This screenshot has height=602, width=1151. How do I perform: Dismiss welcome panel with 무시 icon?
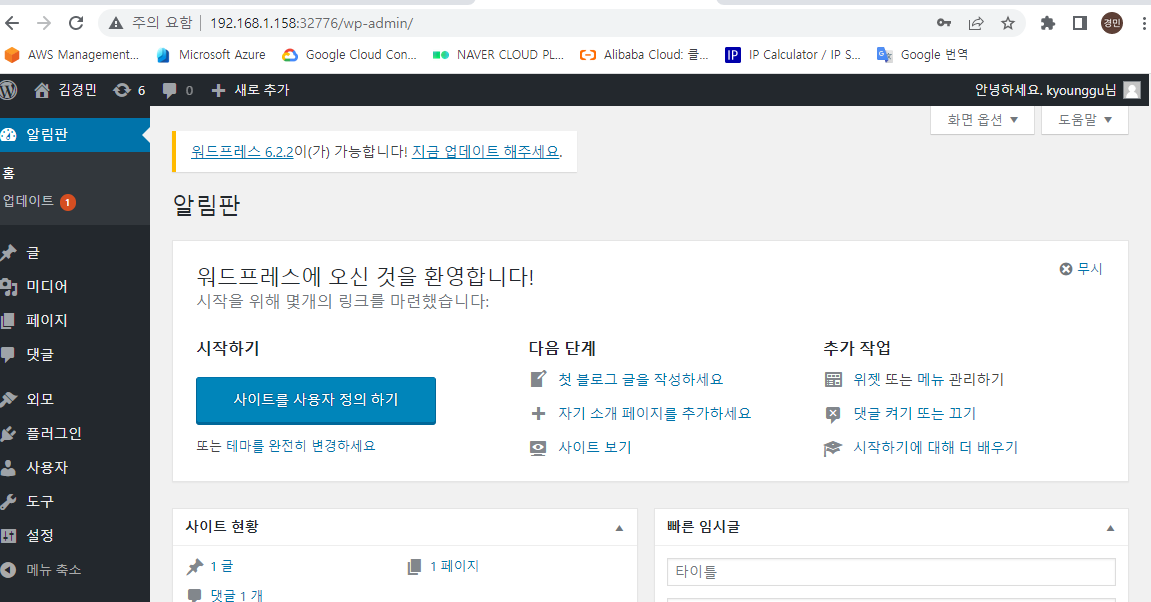pyautogui.click(x=1081, y=269)
